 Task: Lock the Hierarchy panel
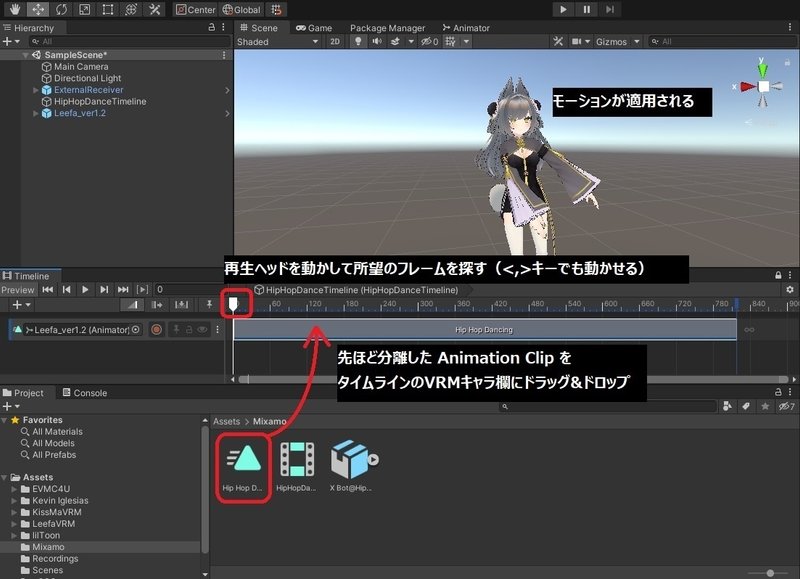coord(211,28)
